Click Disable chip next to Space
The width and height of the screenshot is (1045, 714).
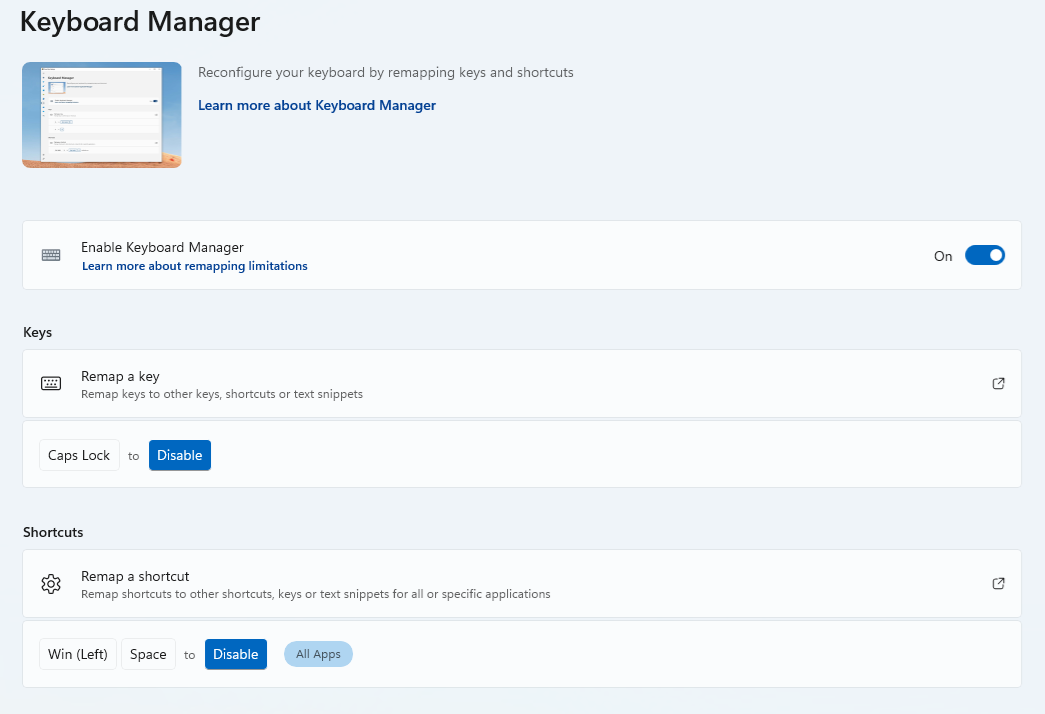pos(236,654)
